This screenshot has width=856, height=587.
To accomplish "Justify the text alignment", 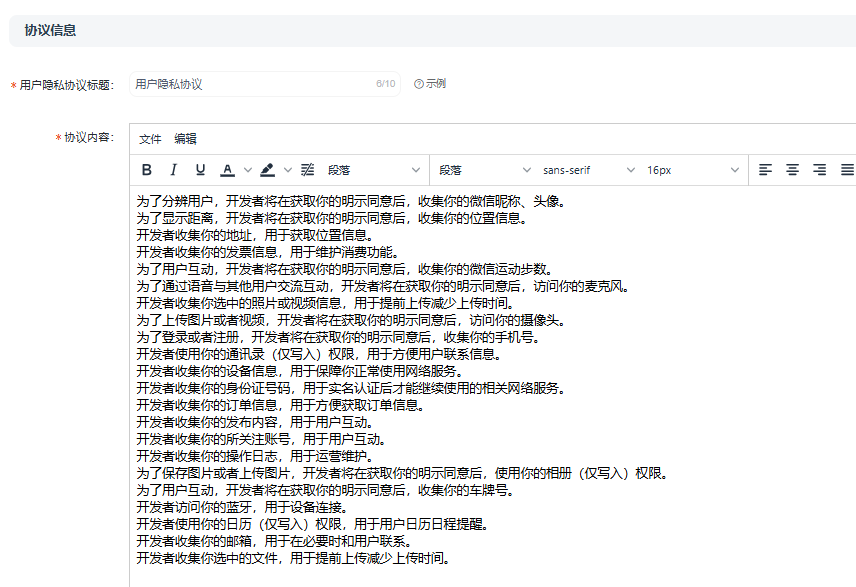I will pyautogui.click(x=846, y=170).
